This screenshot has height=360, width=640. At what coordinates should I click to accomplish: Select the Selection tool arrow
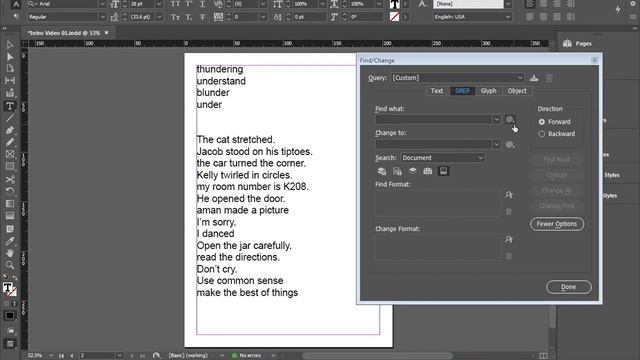(x=10, y=44)
